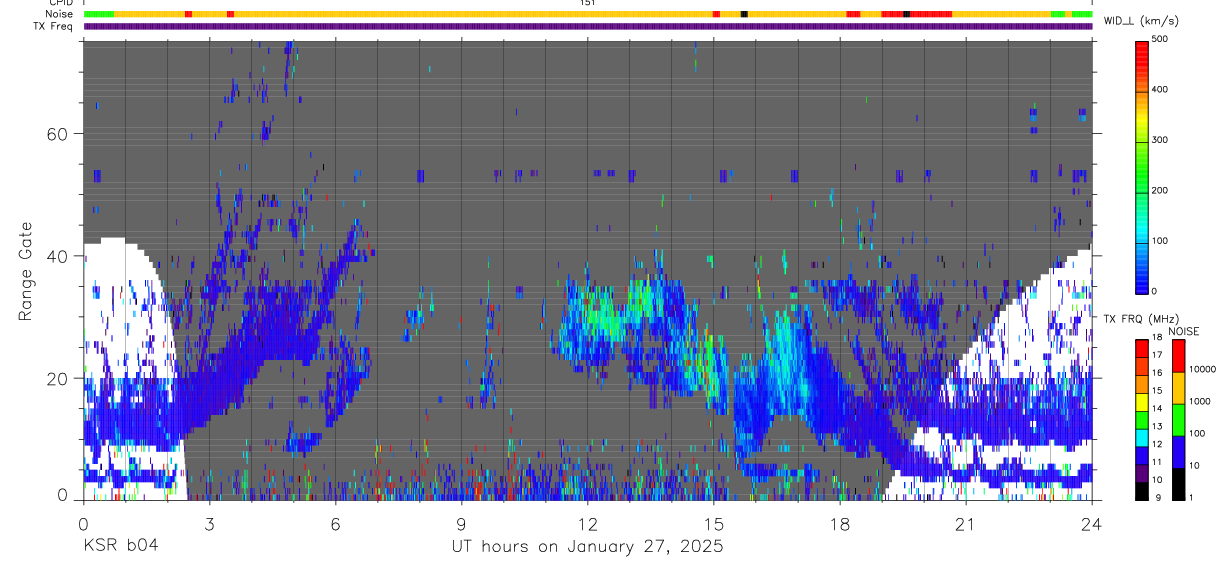
Task: Select the 'UT hours on January 27, 2025' axis title
Action: [x=586, y=547]
